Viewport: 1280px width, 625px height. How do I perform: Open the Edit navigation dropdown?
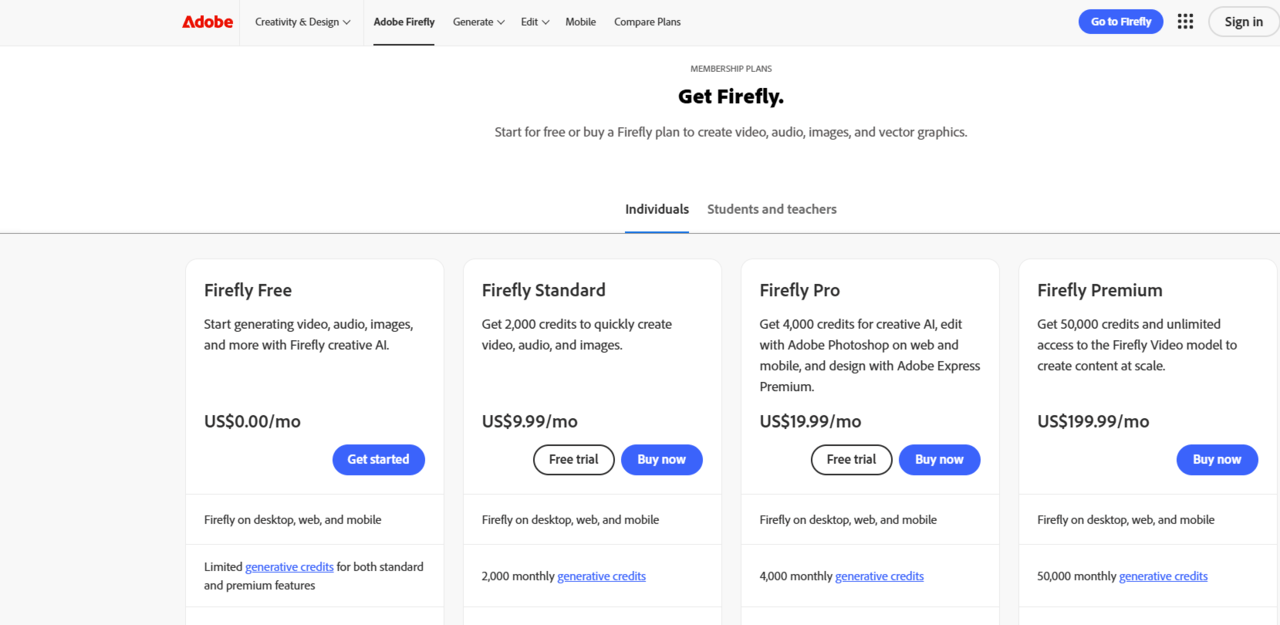coord(535,22)
